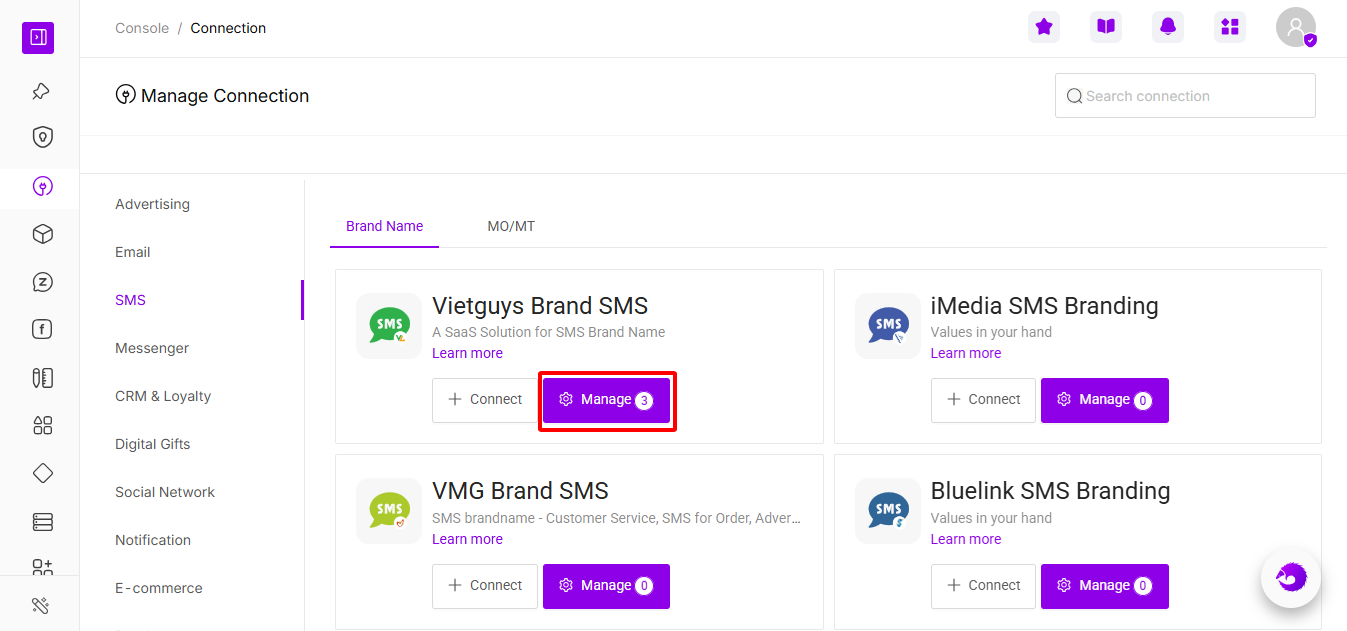The image size is (1347, 631).
Task: Click the iMedia SMS Branding logo icon
Action: (888, 326)
